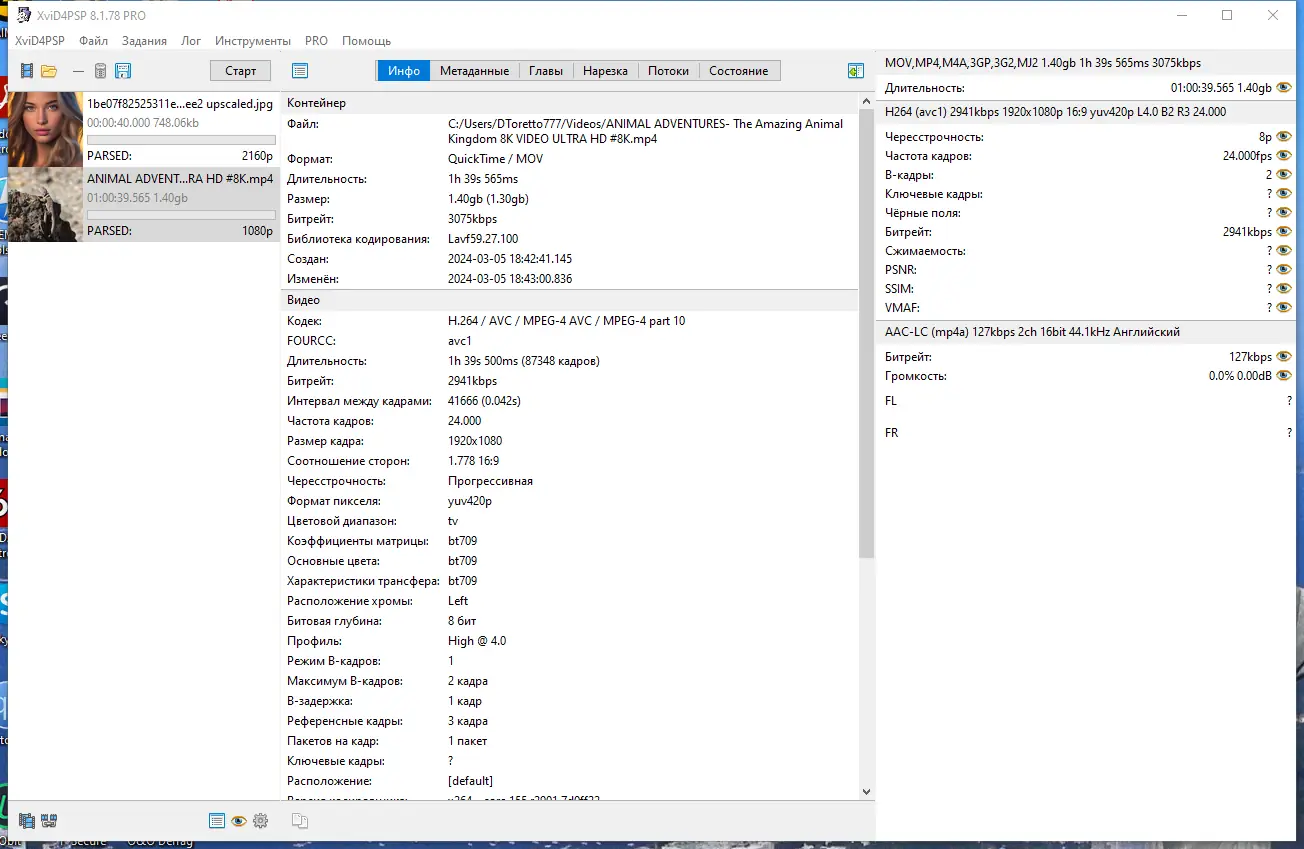Select the Инфо tab
This screenshot has height=849, width=1304.
(404, 71)
